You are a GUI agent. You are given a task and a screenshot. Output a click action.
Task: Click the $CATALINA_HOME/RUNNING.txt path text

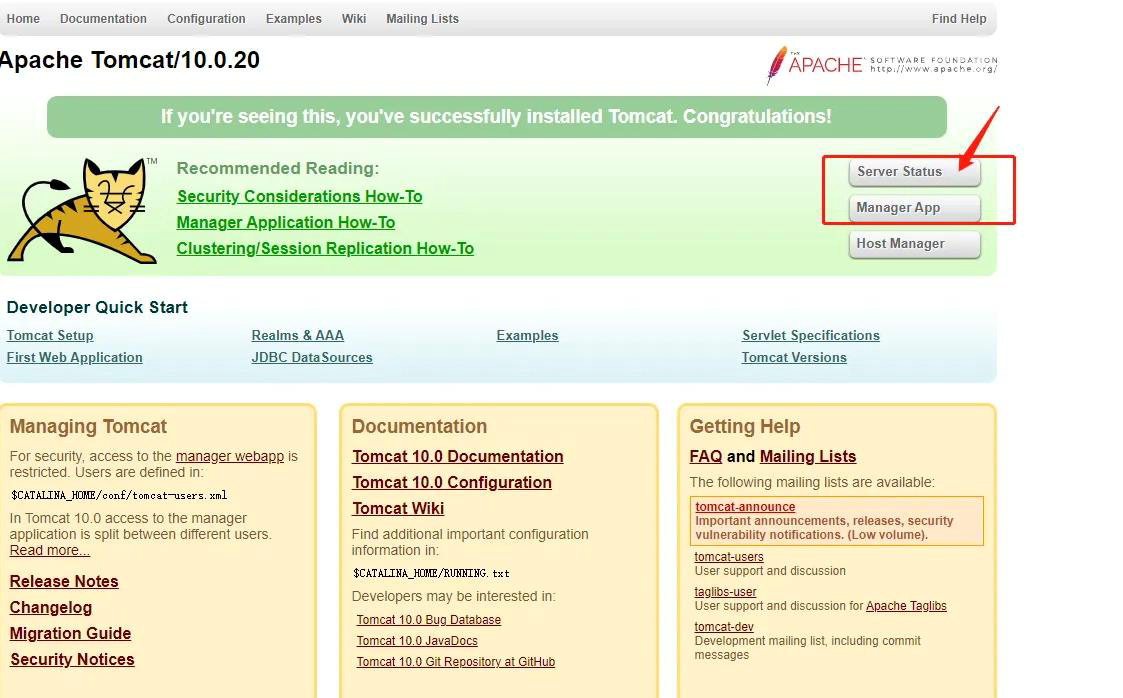[x=431, y=573]
